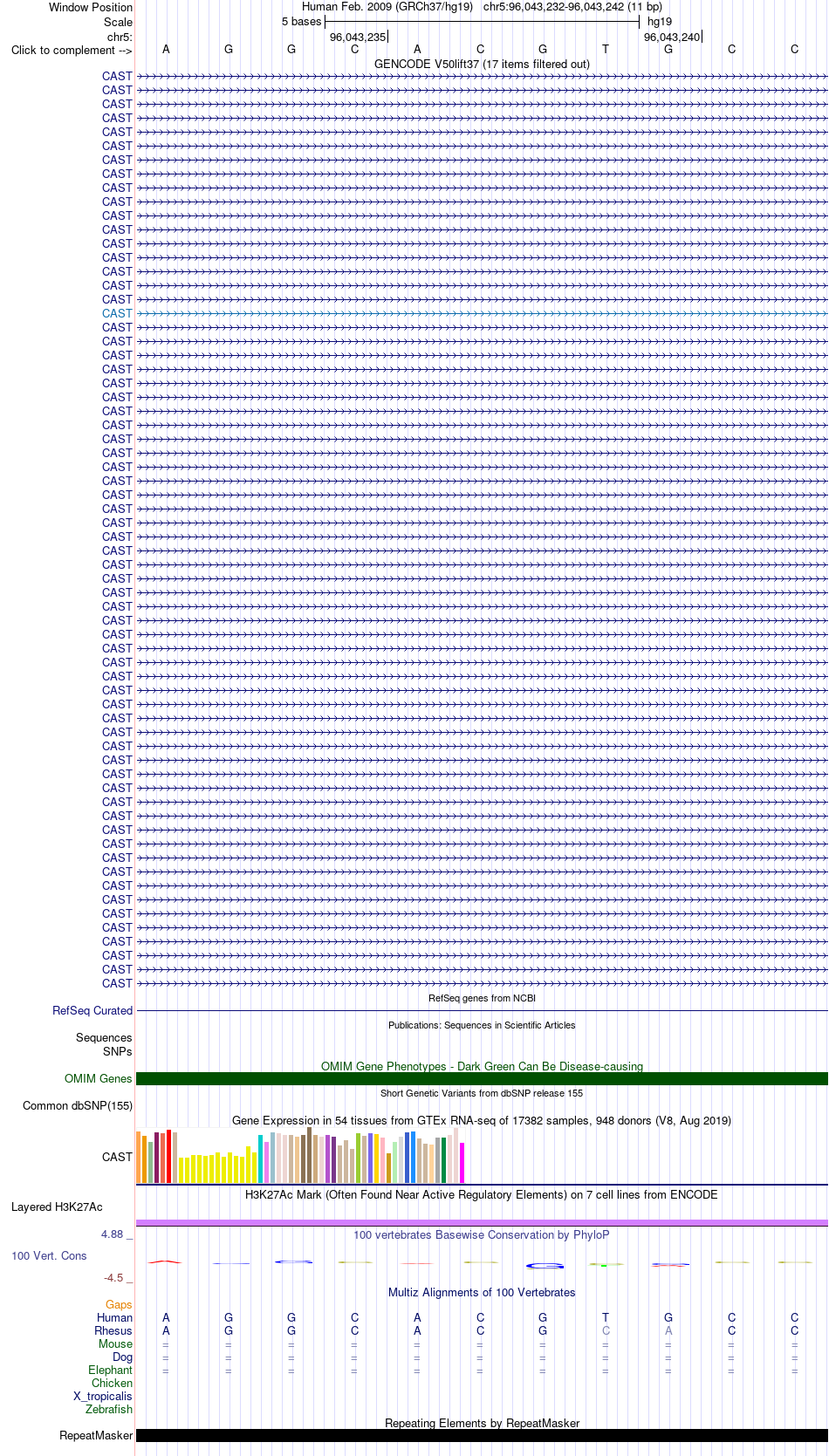Click the 'Human Feb. 2009 (GRCh37/hg19)' assembly text
The width and height of the screenshot is (829, 1456).
point(387,6)
